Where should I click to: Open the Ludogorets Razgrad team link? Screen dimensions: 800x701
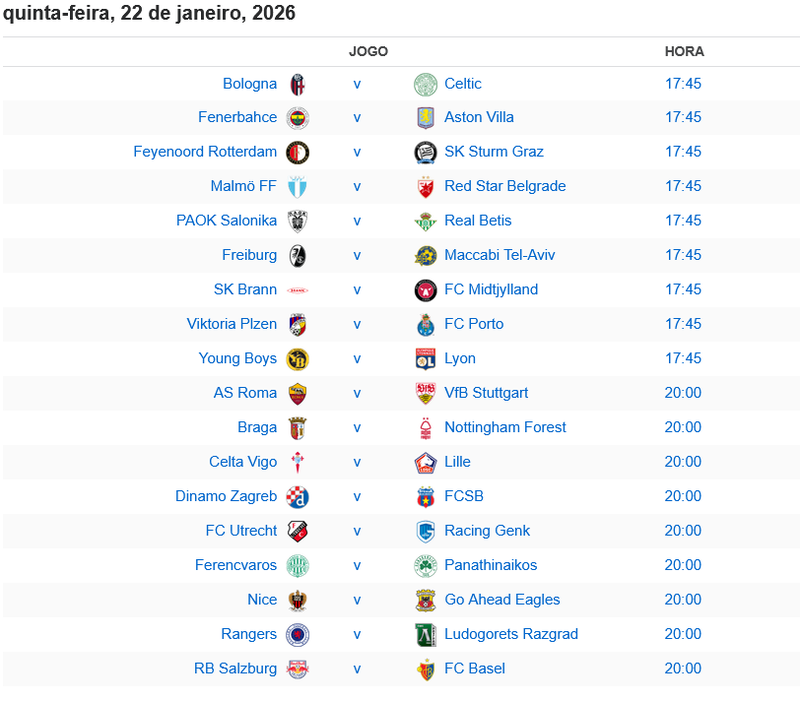[x=511, y=634]
